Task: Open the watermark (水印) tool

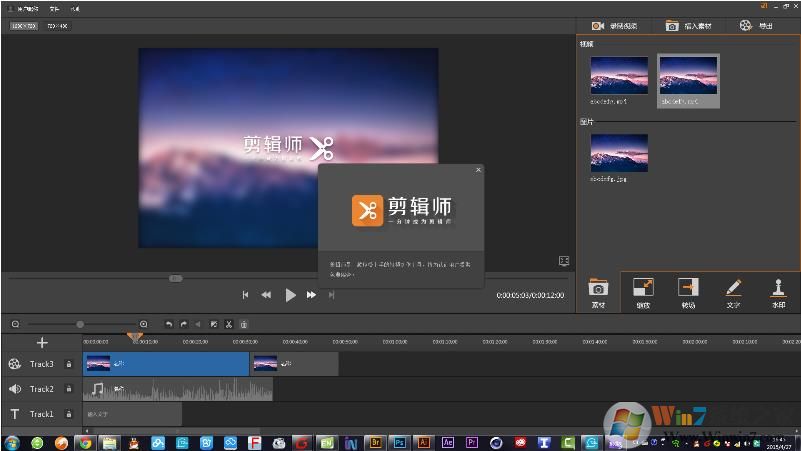Action: pyautogui.click(x=778, y=292)
